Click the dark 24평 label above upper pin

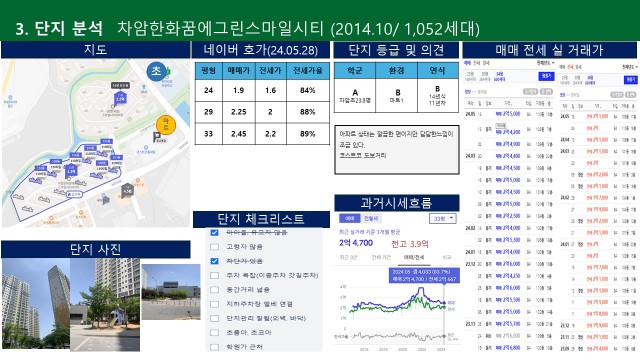coord(120,85)
